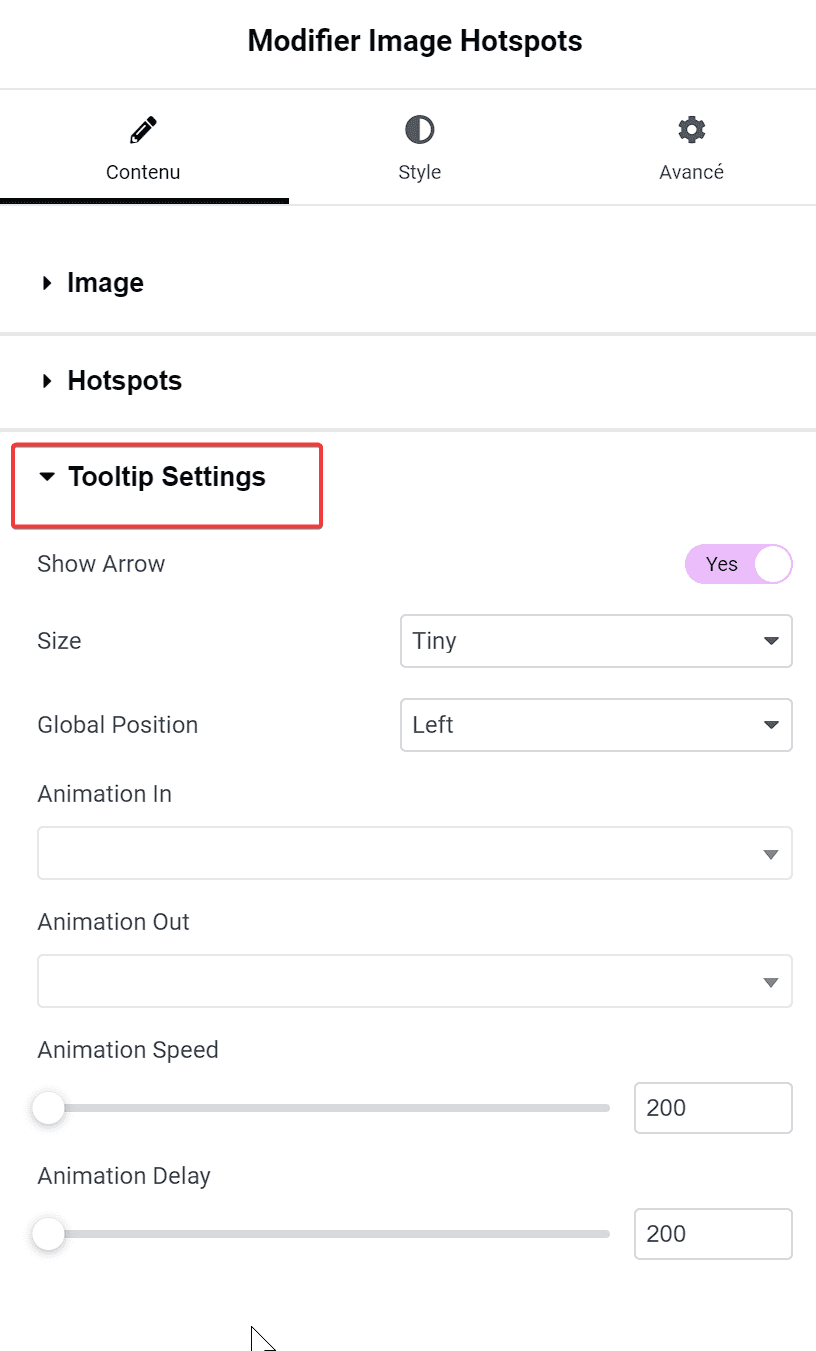Screen dimensions: 816x1351
Task: Open the Size dropdown showing Tiny
Action: click(596, 641)
